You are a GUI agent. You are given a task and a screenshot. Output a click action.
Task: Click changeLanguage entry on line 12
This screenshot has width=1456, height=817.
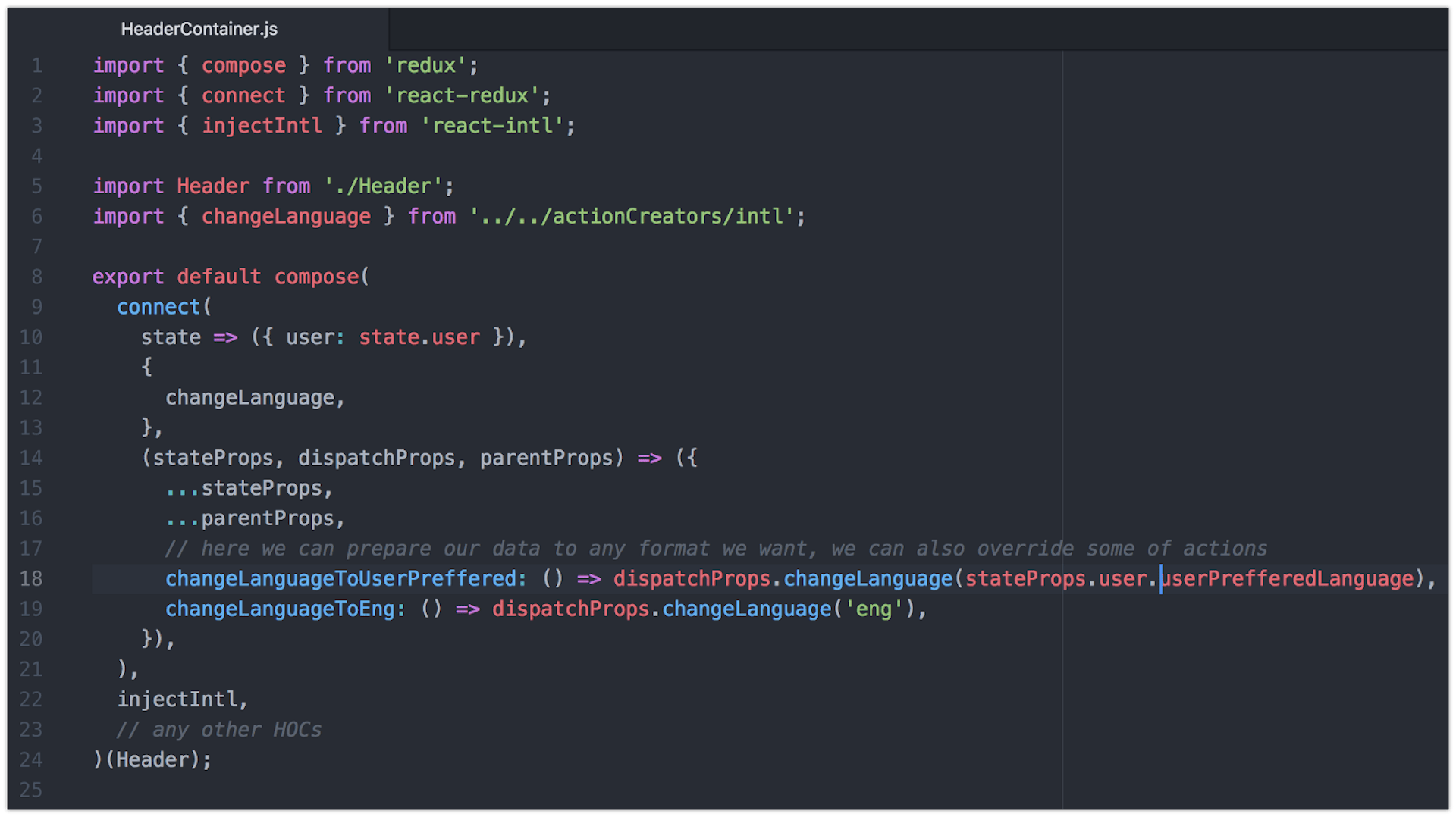pyautogui.click(x=250, y=398)
